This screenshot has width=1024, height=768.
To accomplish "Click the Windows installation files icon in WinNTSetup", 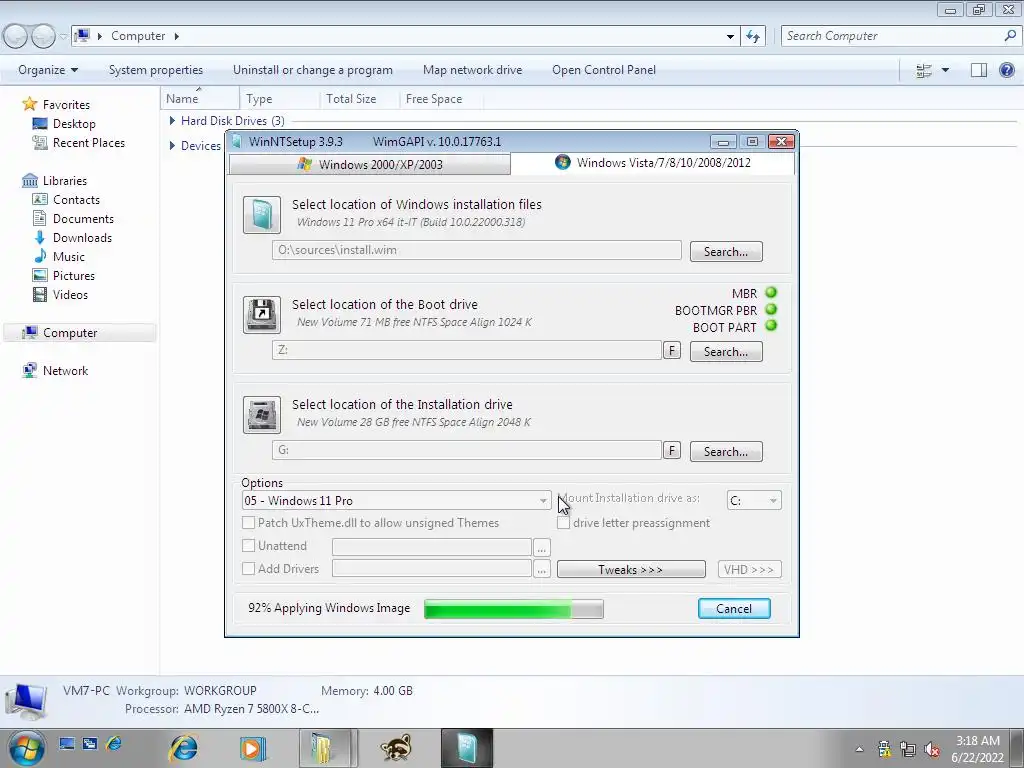I will [x=262, y=215].
